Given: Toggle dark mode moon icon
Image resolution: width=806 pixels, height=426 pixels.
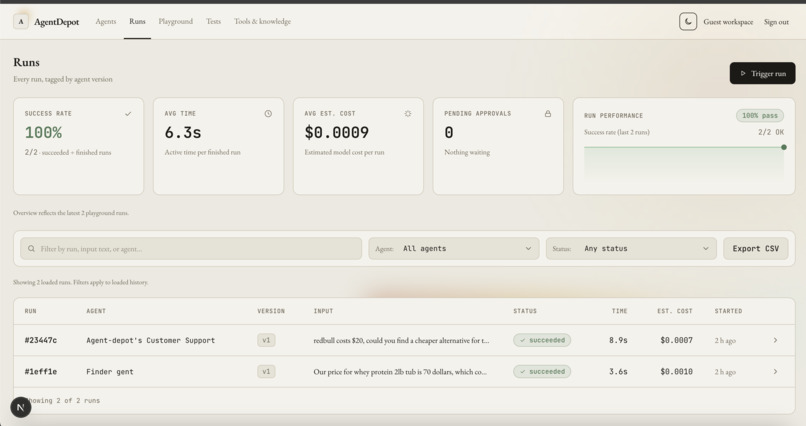Looking at the screenshot, I should (x=688, y=22).
